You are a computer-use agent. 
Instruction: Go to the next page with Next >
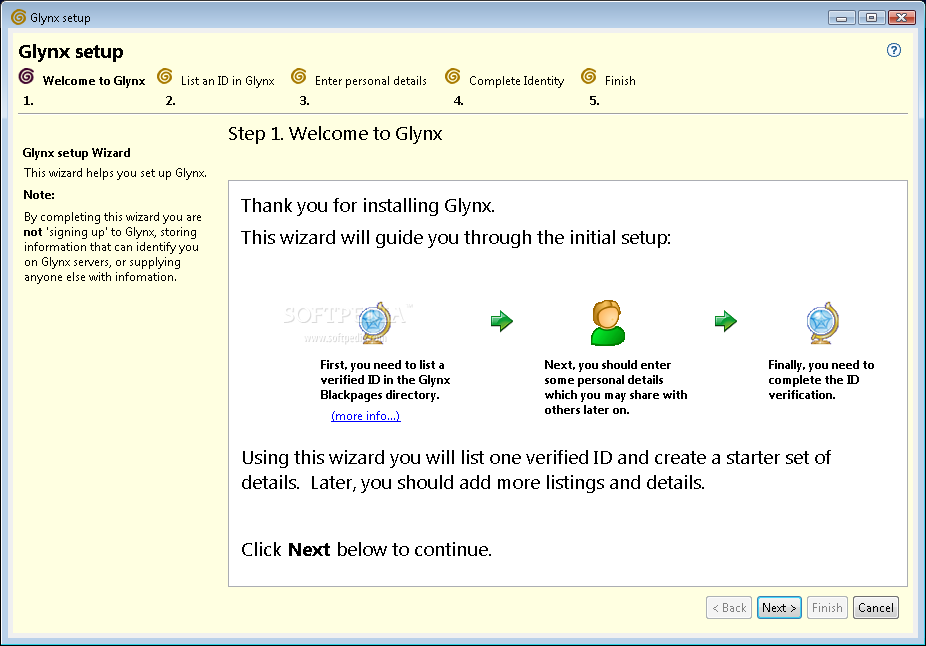tap(779, 608)
